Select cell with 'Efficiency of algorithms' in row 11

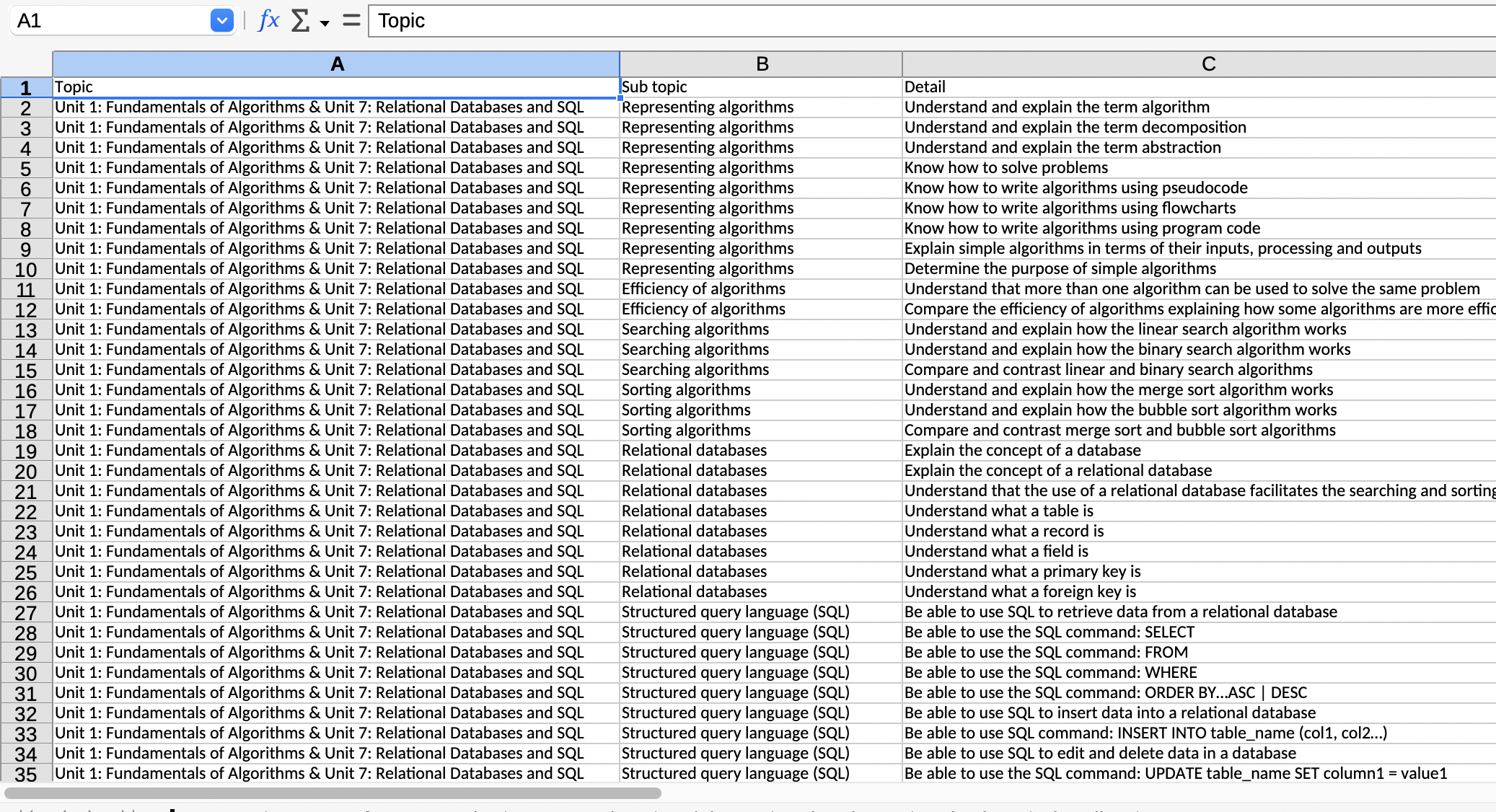point(761,289)
